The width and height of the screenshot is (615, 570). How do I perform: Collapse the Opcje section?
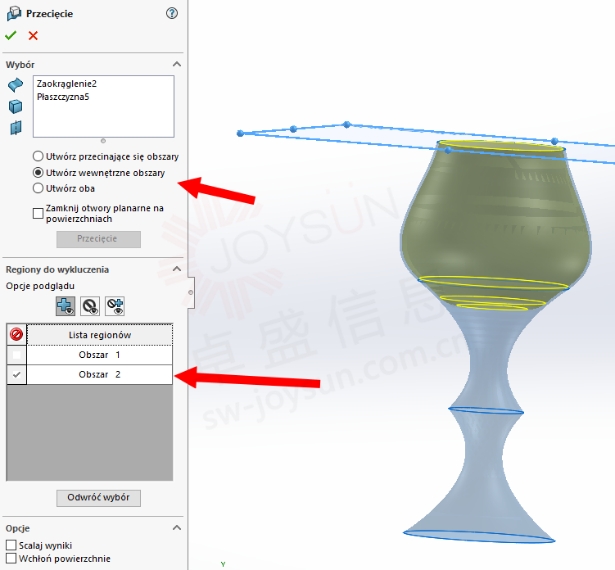click(x=177, y=528)
